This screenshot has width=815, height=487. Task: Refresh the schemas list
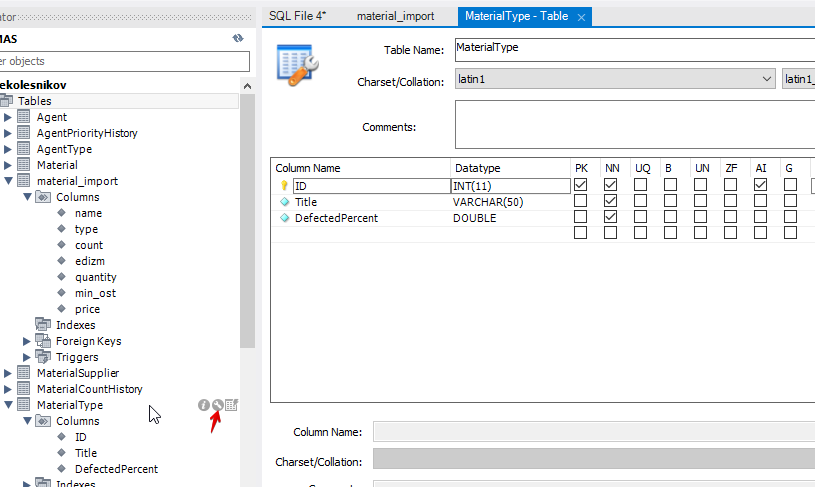click(238, 38)
